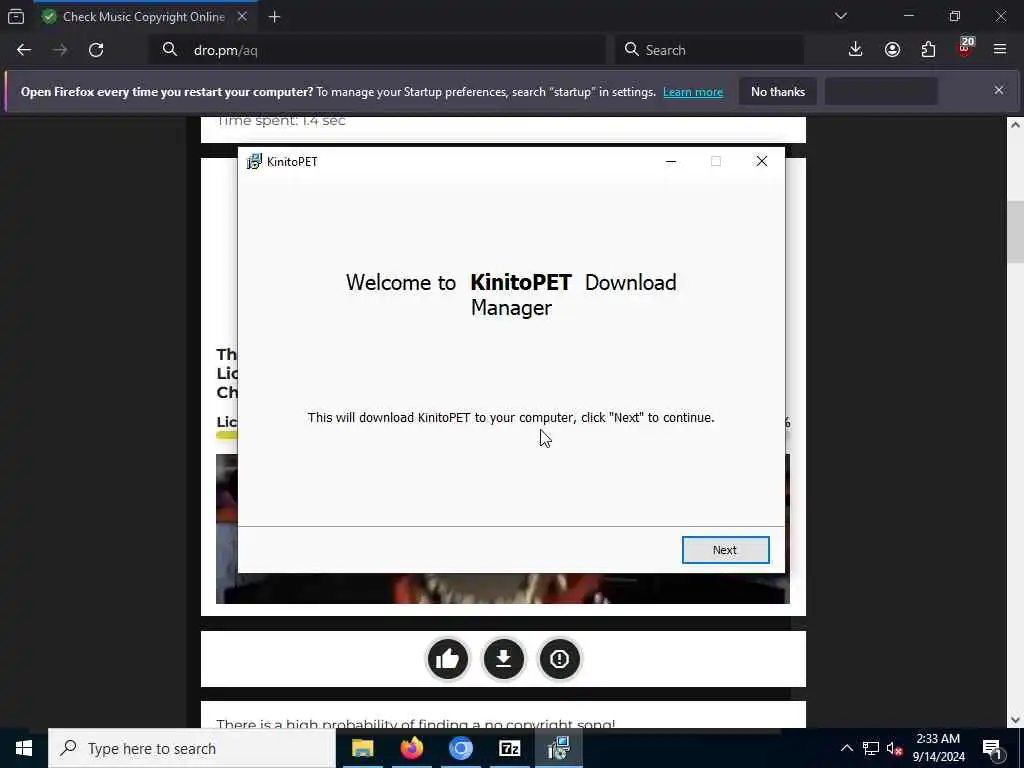Screen dimensions: 1024x768
Task: Open Firefox downloads panel
Action: [856, 50]
